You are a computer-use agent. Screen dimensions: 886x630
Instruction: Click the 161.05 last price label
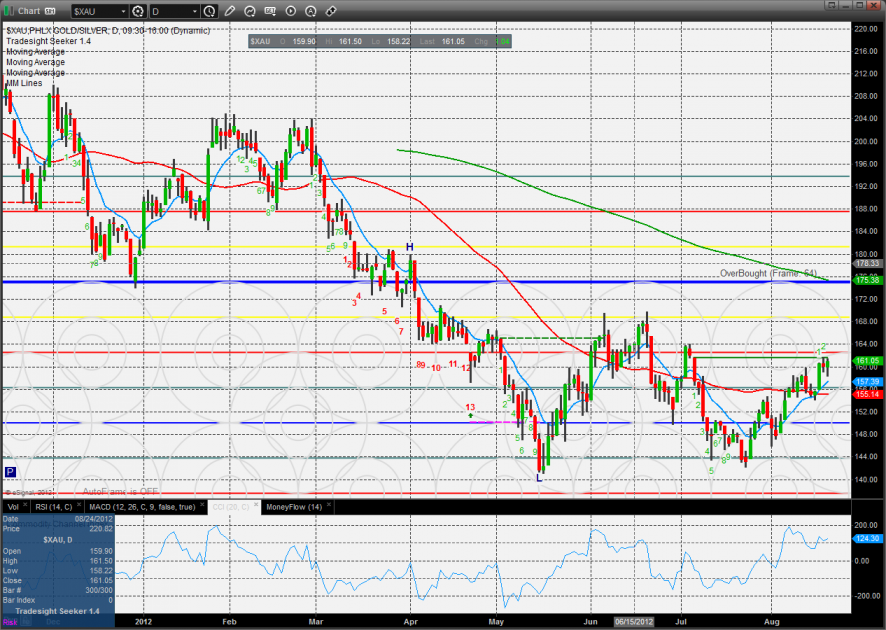[866, 360]
